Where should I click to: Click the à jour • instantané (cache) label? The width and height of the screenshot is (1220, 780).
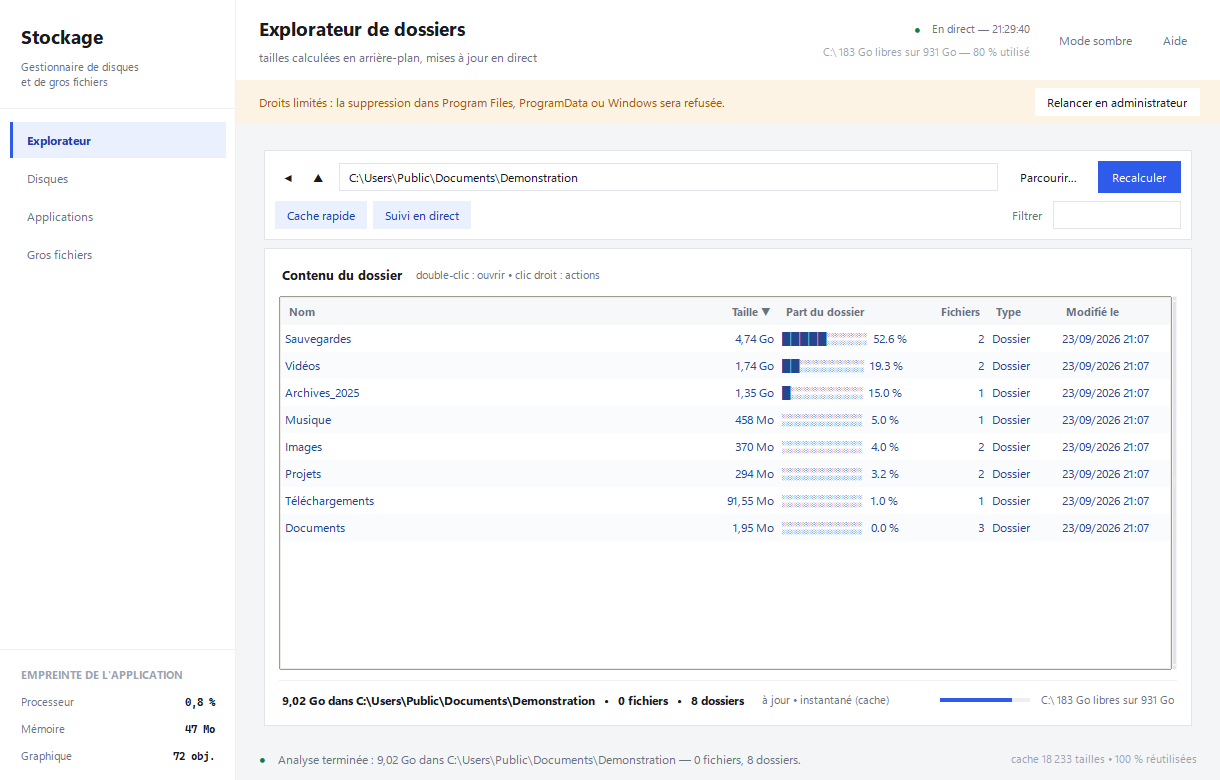click(825, 700)
